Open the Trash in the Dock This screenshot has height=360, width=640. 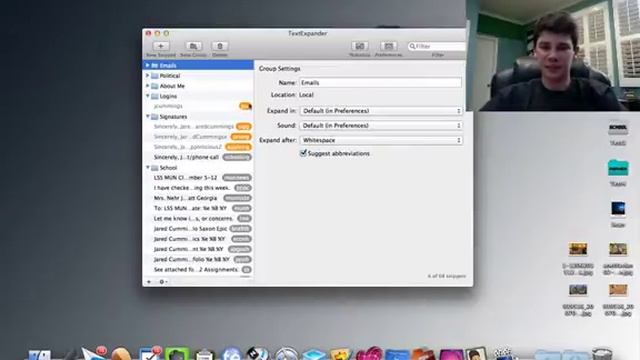tap(602, 353)
